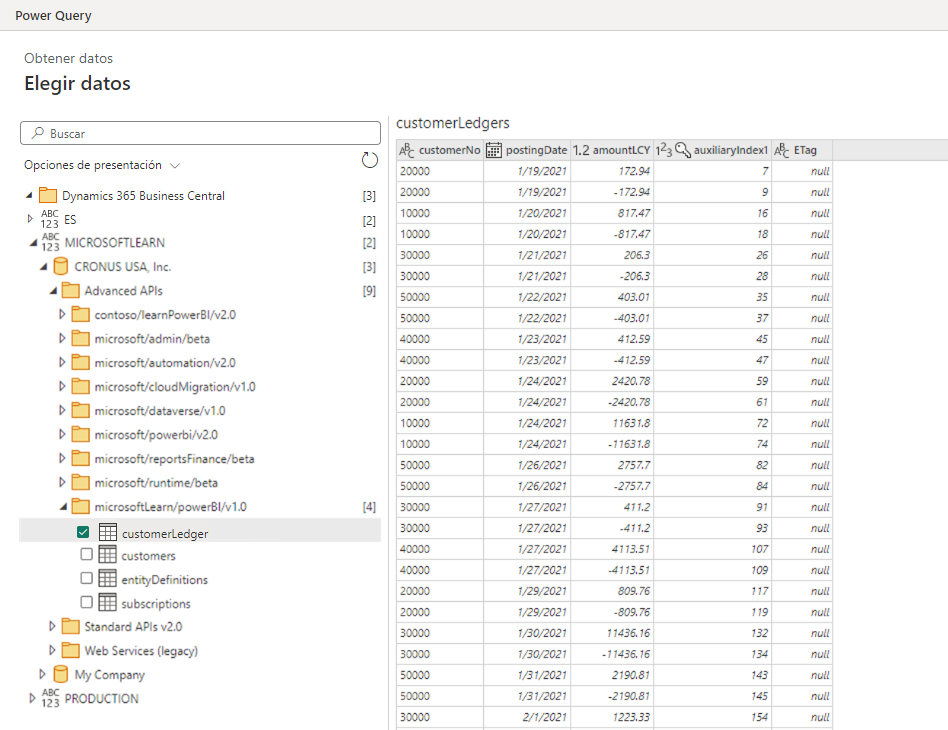This screenshot has height=730, width=948.
Task: Collapse the MICROSOFTLEARN environment node
Action: [x=33, y=243]
